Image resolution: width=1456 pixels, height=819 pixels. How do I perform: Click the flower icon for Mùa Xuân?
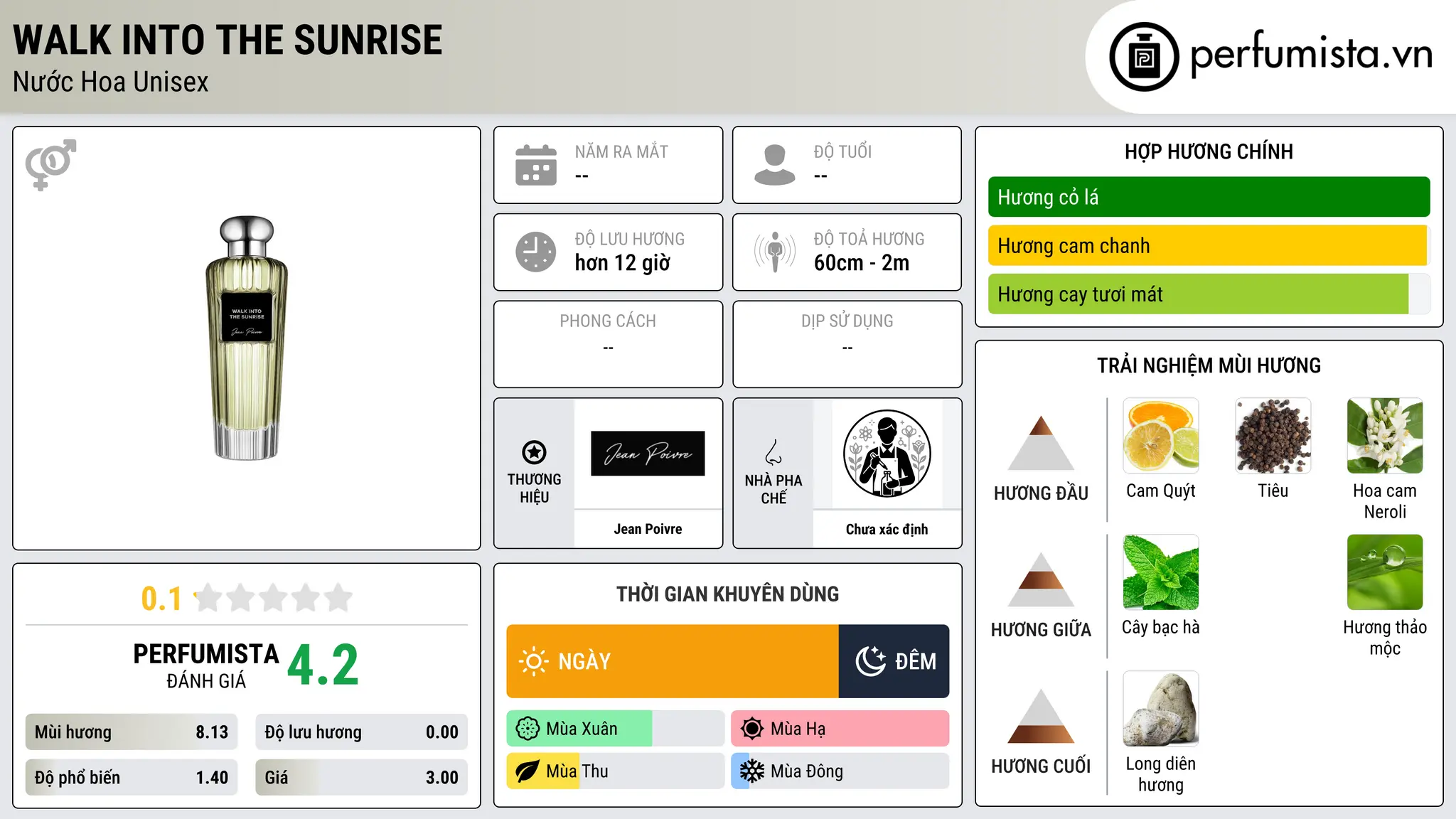point(528,729)
